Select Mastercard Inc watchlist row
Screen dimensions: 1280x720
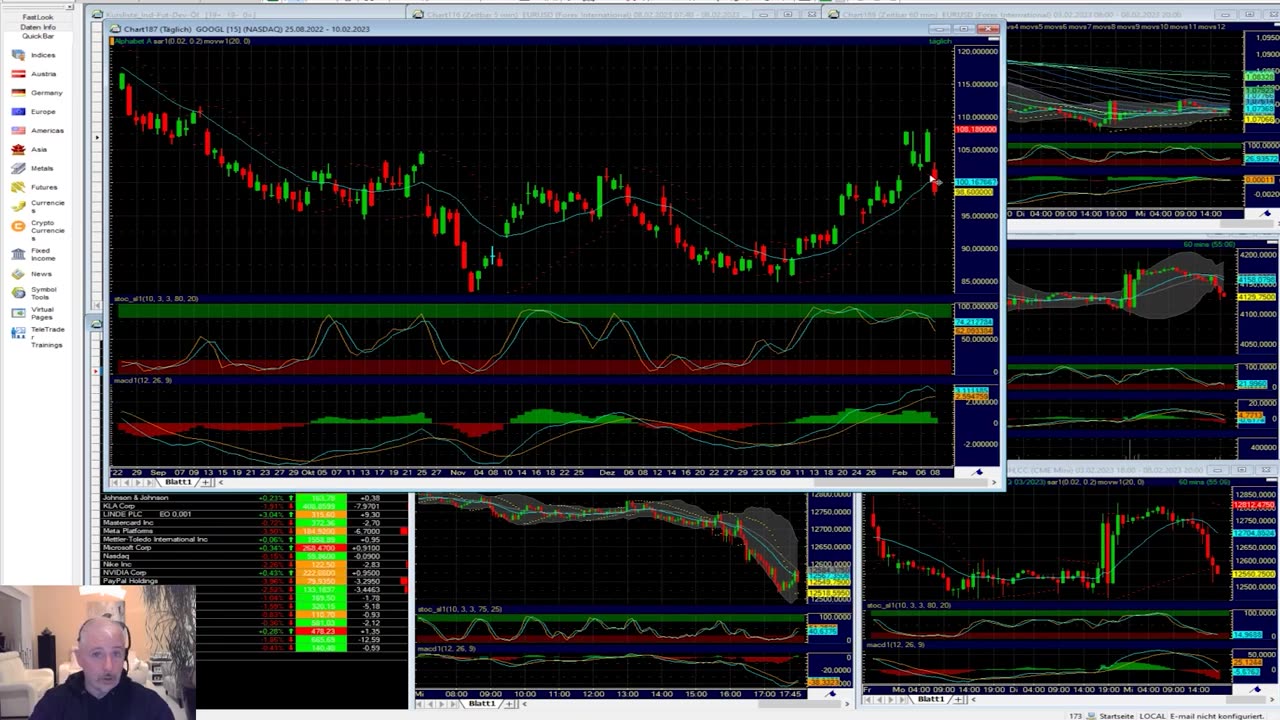(255, 522)
